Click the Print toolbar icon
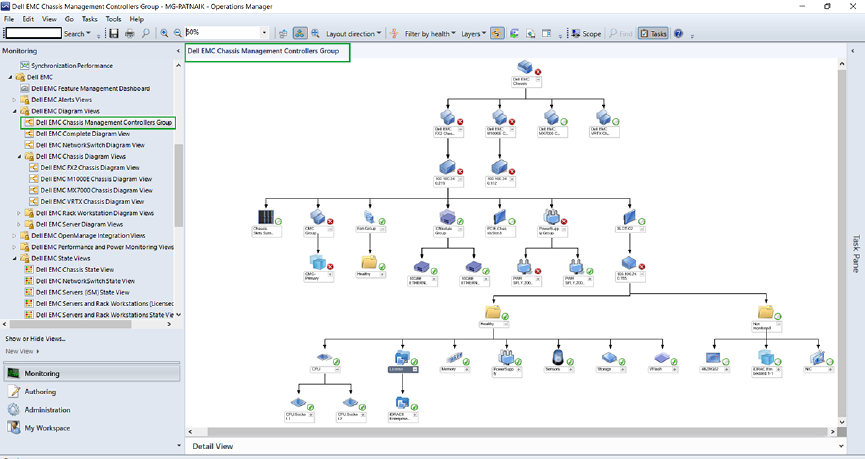Screen dimensions: 865x459 130,34
